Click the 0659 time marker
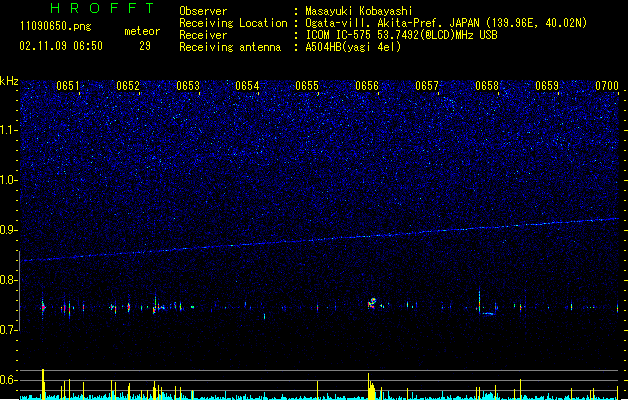The image size is (629, 400). click(x=547, y=86)
